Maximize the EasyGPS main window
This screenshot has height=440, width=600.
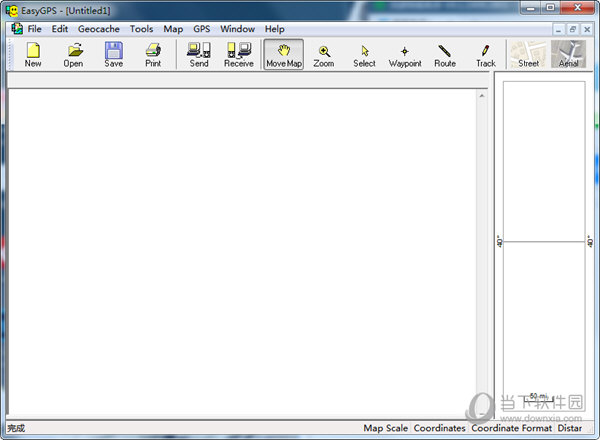click(550, 8)
